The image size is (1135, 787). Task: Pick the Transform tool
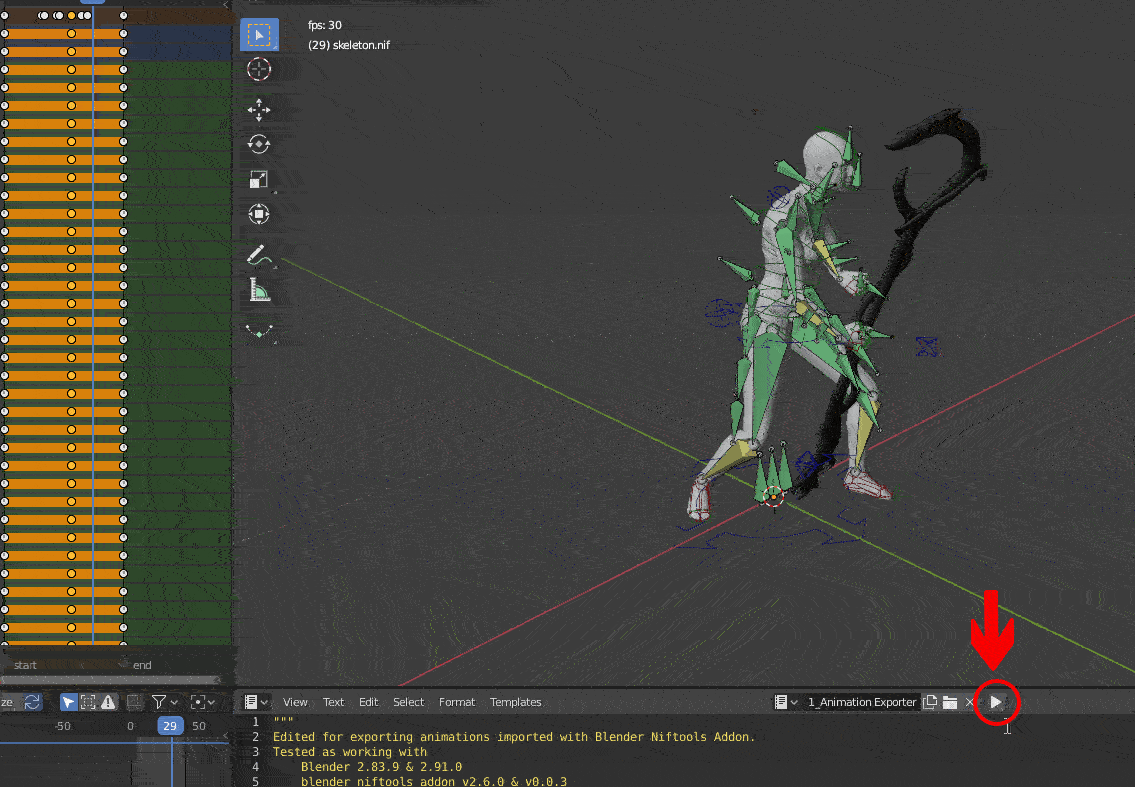pos(259,214)
